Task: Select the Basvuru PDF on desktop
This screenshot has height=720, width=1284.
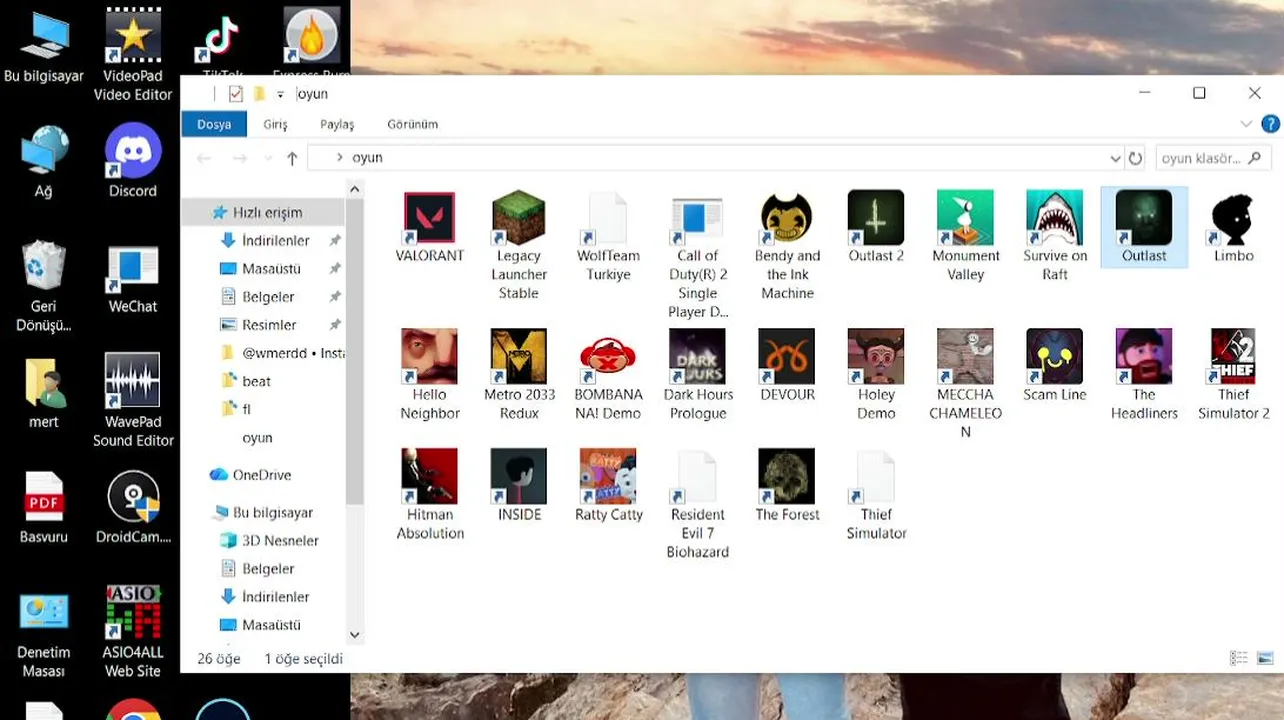Action: click(43, 508)
